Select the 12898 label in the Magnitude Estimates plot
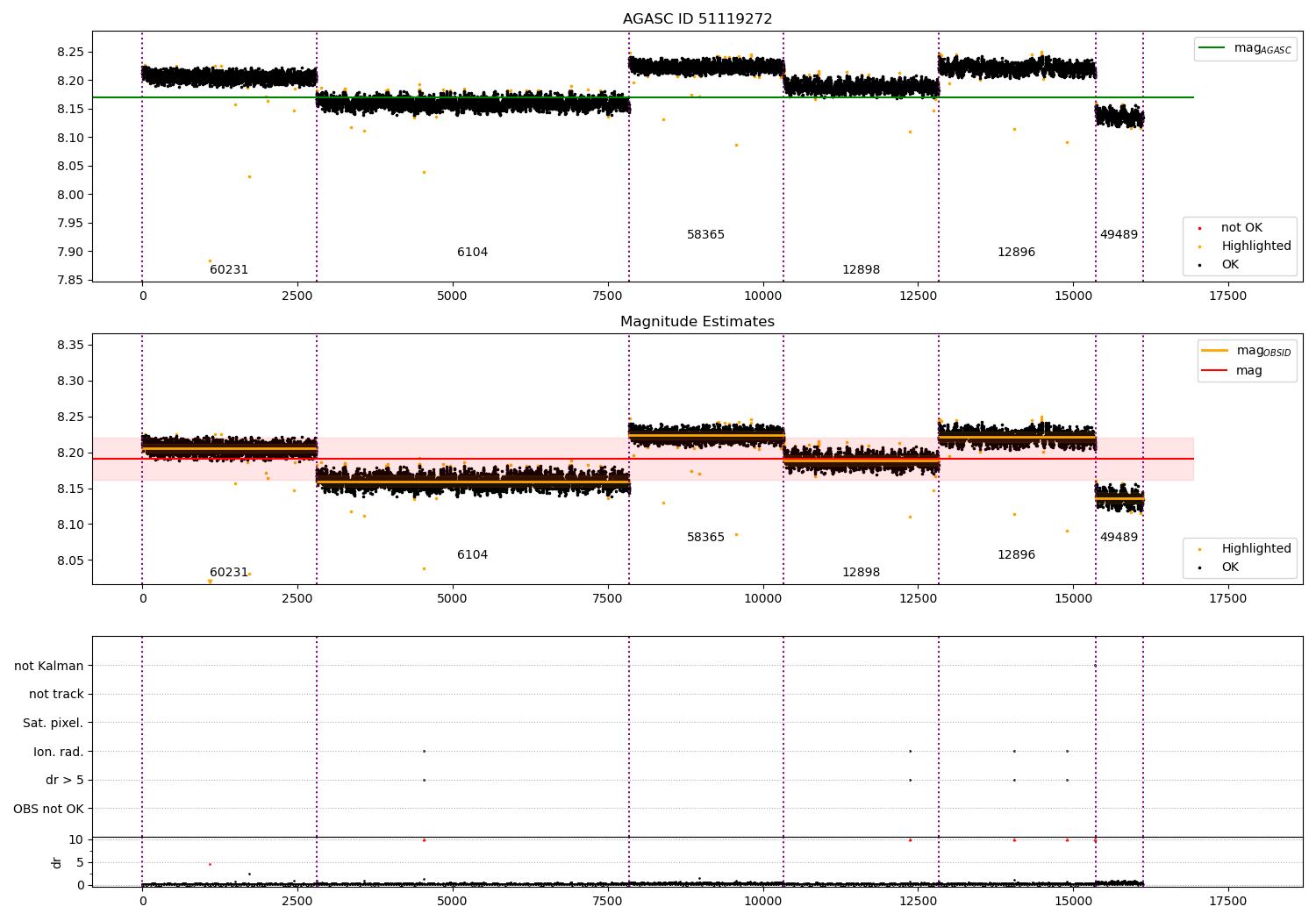This screenshot has width=1316, height=921. tap(861, 573)
